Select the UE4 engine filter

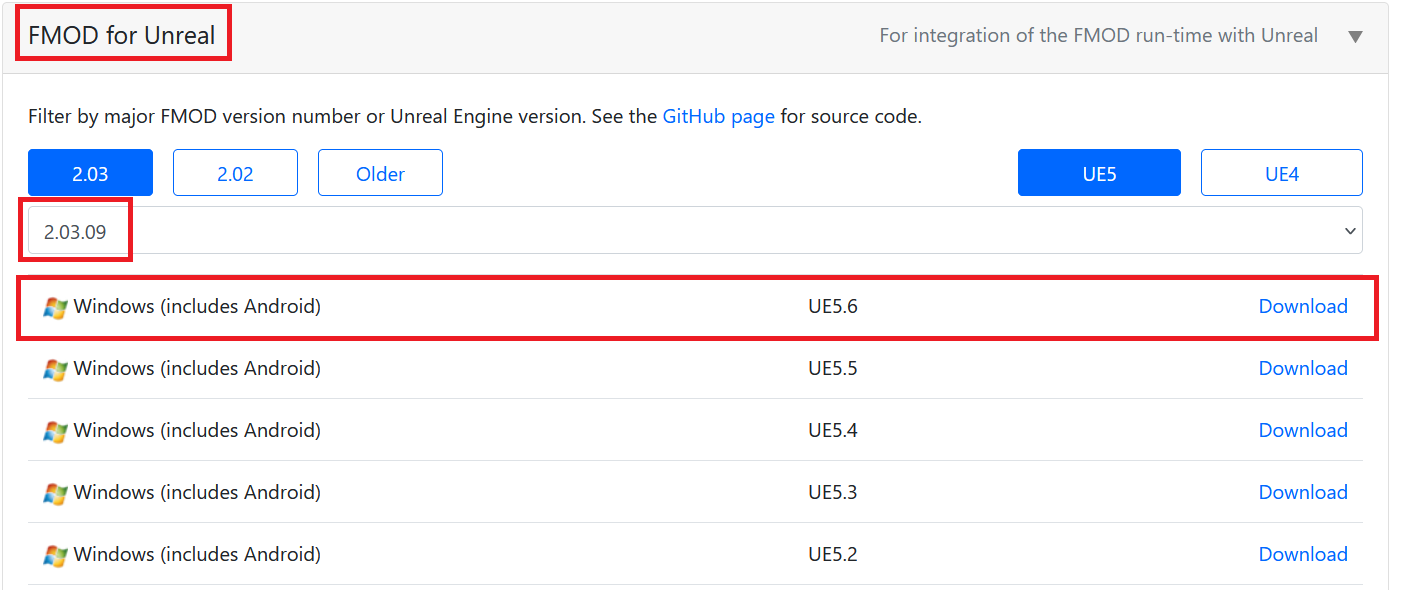1281,173
